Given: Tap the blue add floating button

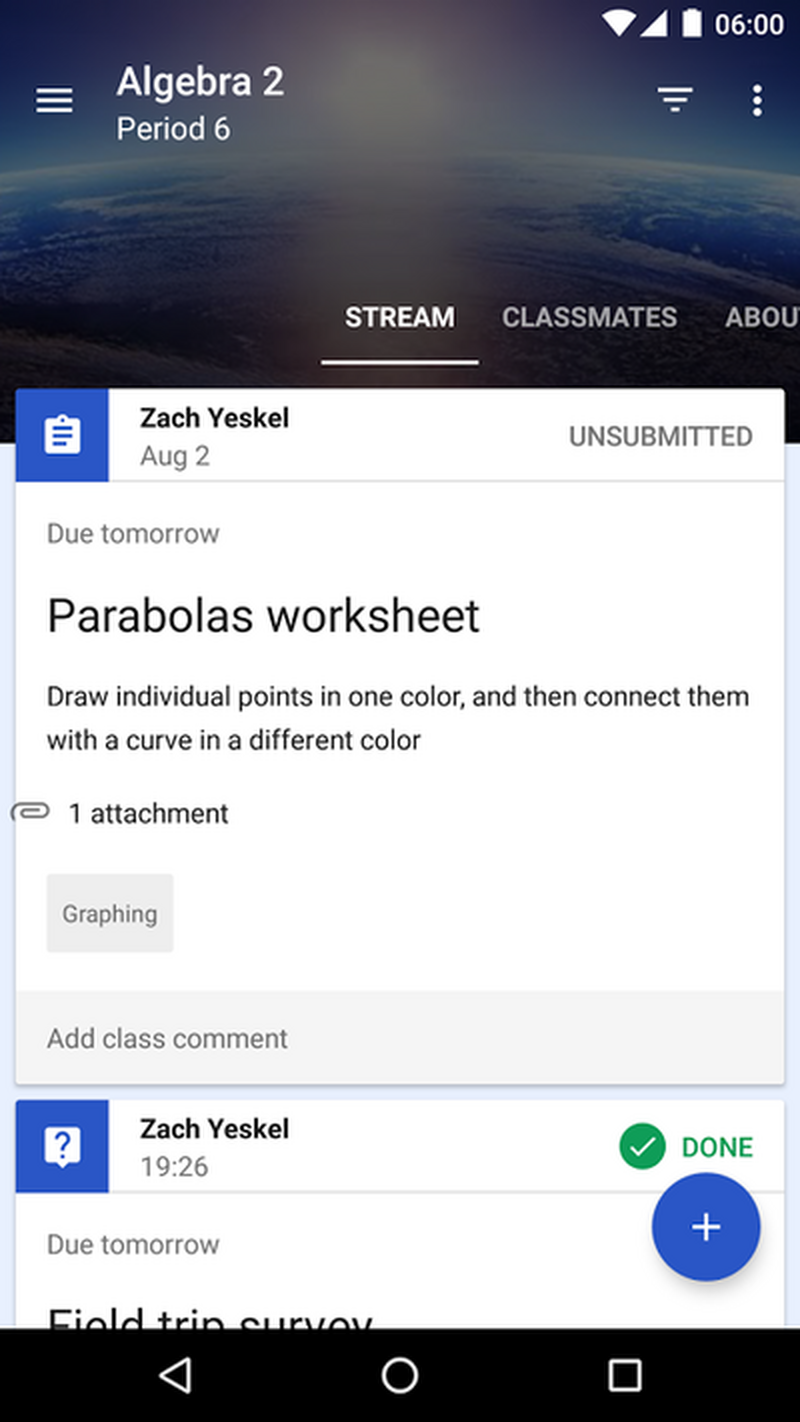Looking at the screenshot, I should pos(706,1227).
